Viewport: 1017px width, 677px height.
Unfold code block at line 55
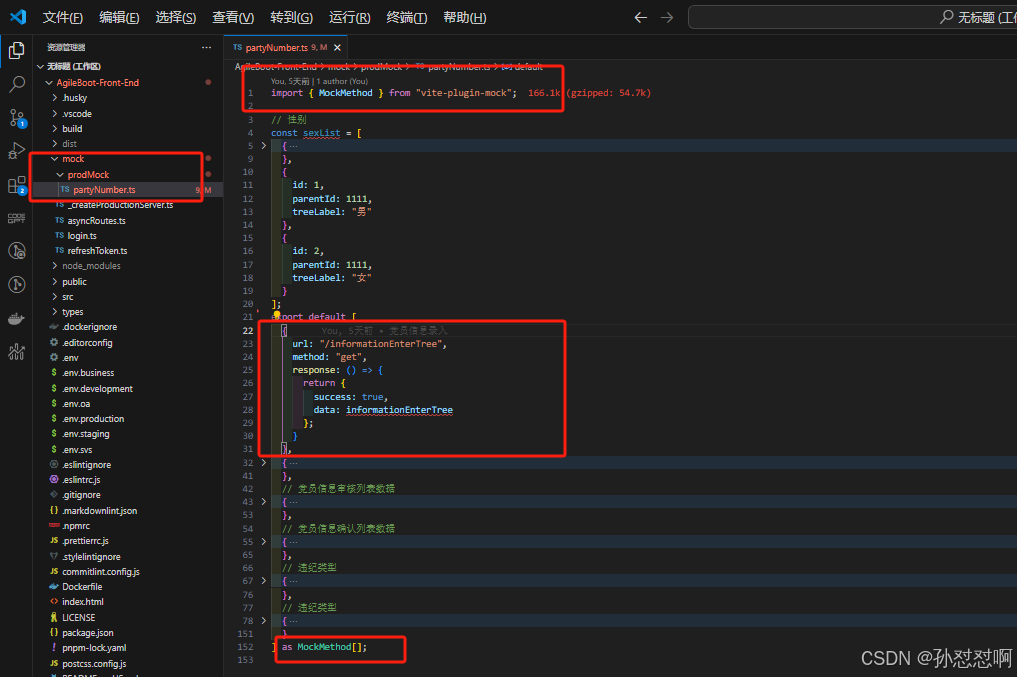point(263,541)
